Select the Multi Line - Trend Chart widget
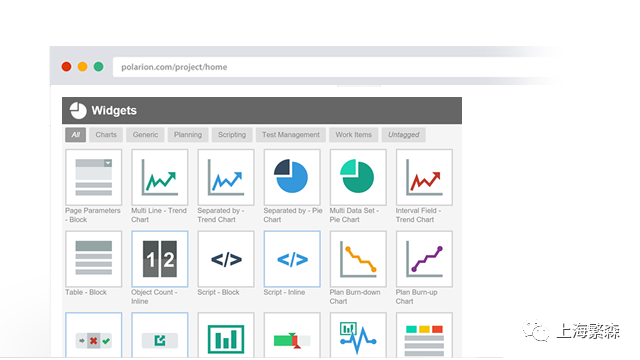Image resolution: width=640 pixels, height=360 pixels. tap(160, 177)
